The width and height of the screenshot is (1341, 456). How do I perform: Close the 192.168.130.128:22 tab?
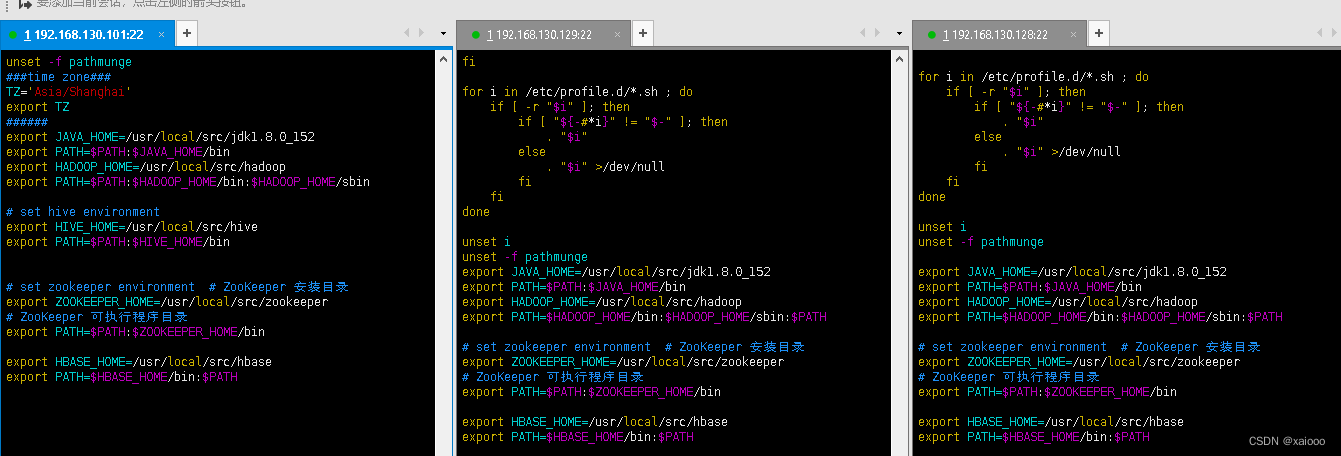[1075, 34]
